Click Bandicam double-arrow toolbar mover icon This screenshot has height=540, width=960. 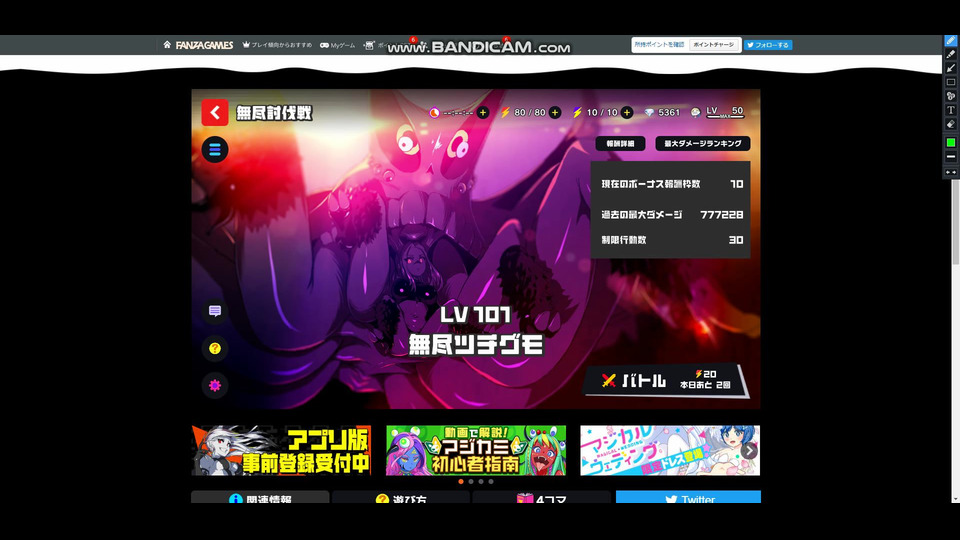[x=951, y=173]
